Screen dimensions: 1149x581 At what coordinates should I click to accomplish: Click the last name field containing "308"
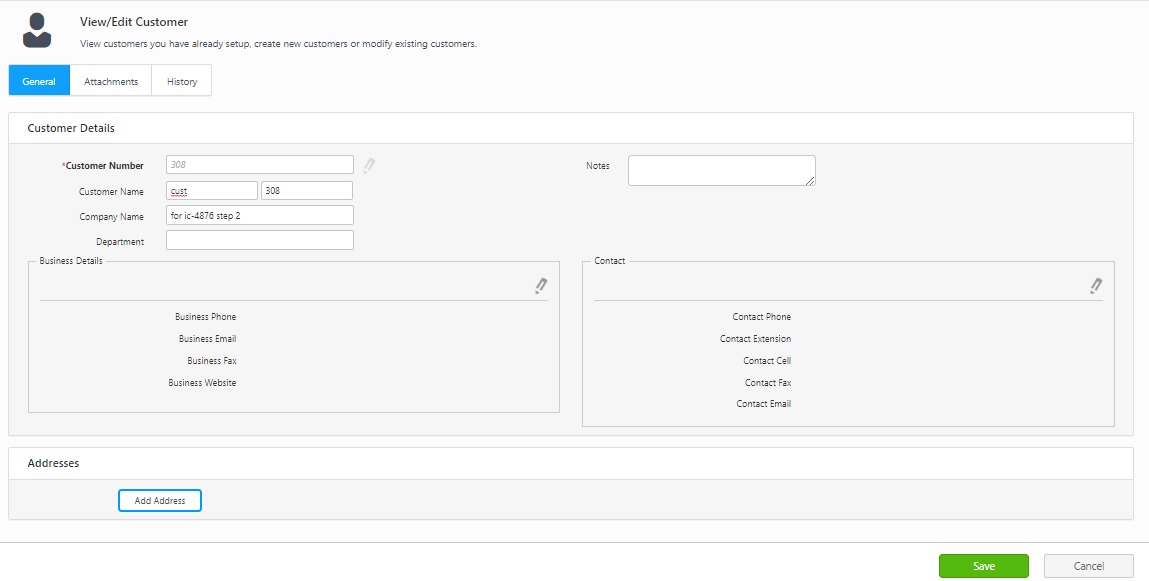click(x=306, y=191)
